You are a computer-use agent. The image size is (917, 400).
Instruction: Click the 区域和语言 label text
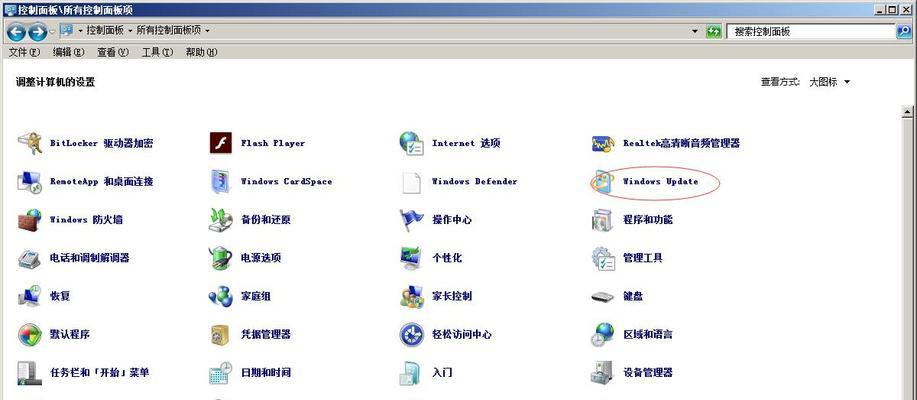click(x=647, y=335)
